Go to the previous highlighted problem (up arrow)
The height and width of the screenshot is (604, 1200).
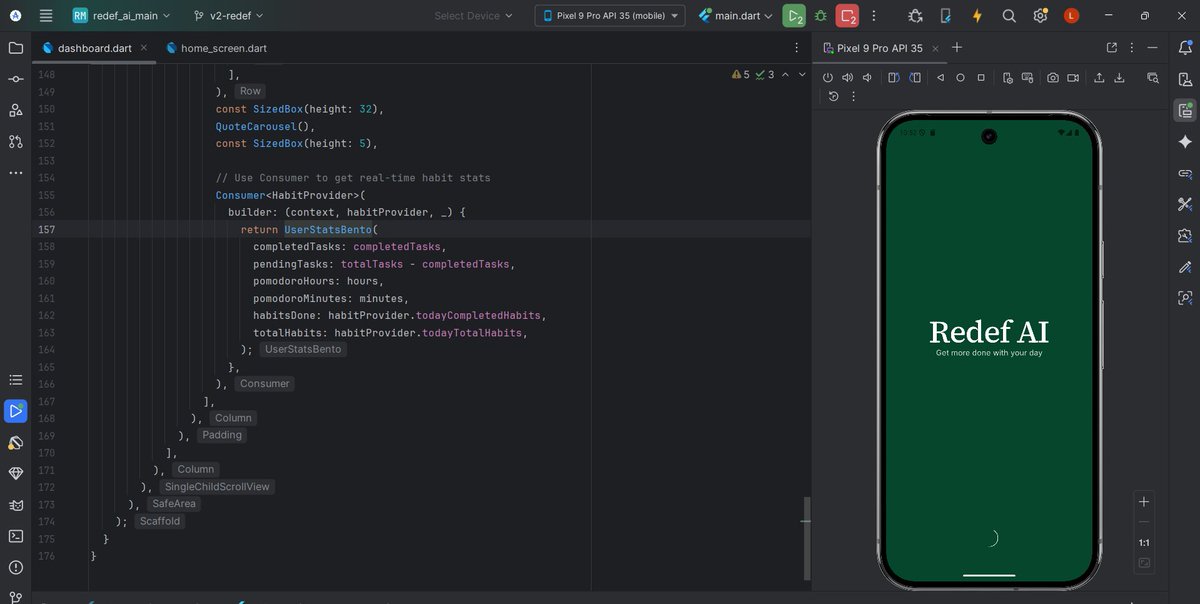pos(785,74)
